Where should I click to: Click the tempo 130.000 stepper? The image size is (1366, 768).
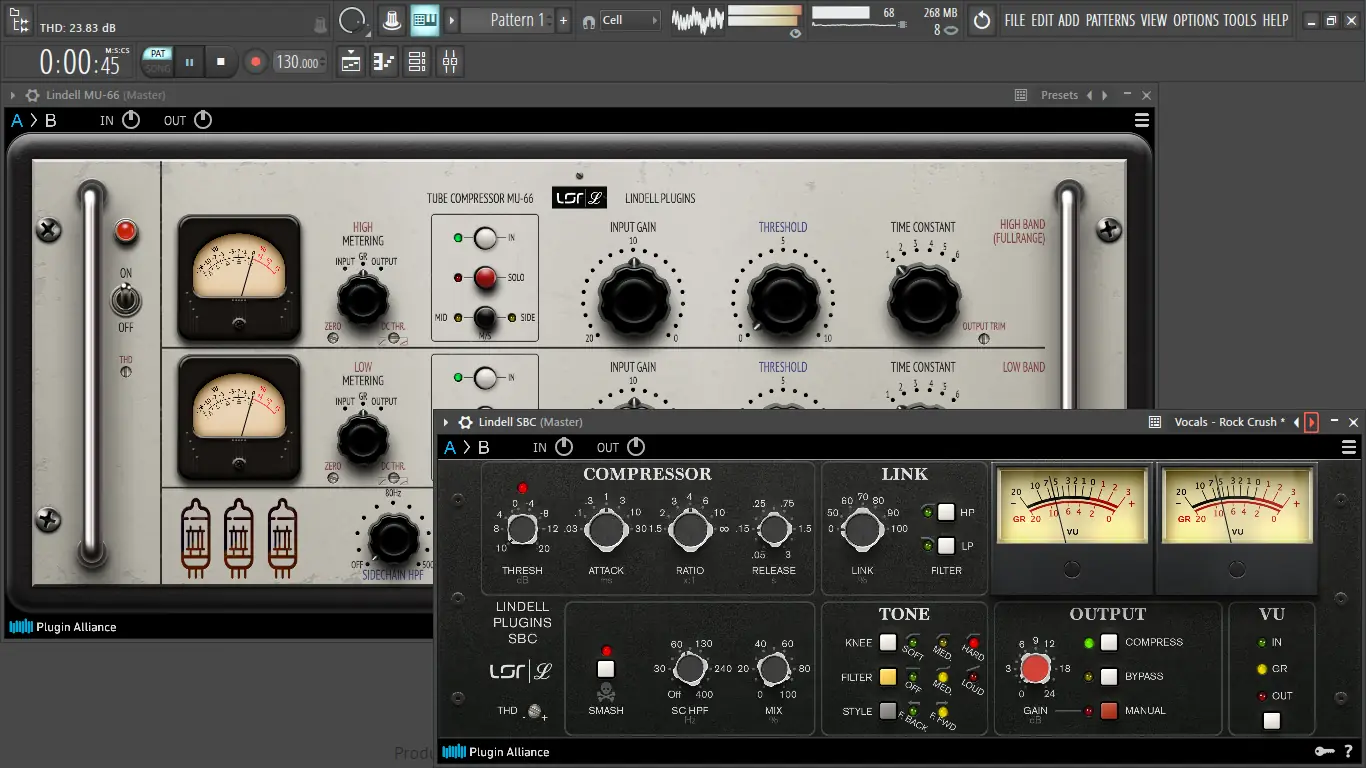coord(300,62)
